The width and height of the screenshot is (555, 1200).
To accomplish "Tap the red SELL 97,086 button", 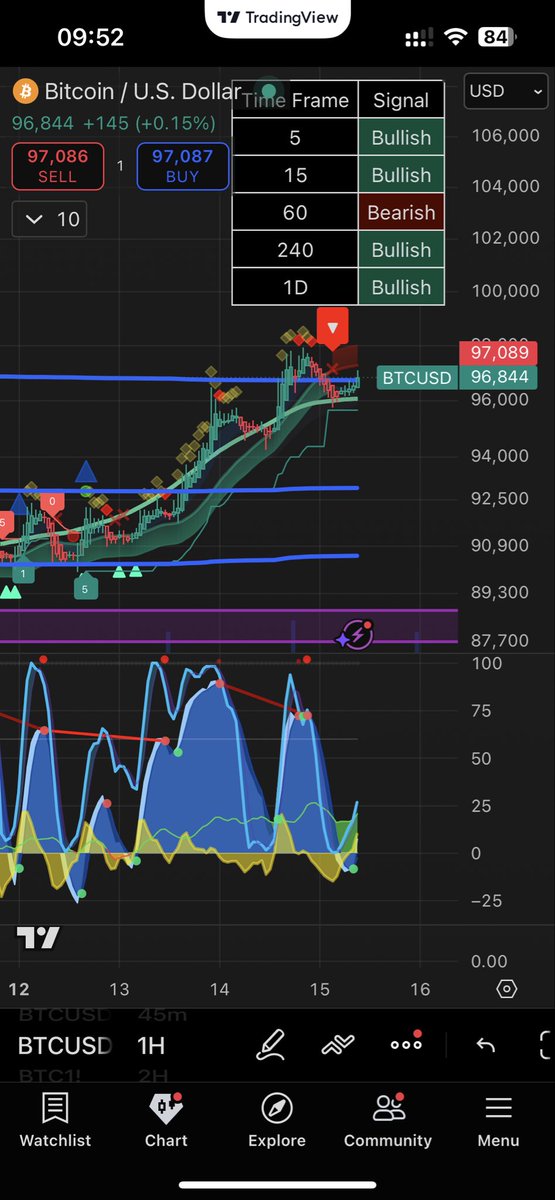I will 57,166.
